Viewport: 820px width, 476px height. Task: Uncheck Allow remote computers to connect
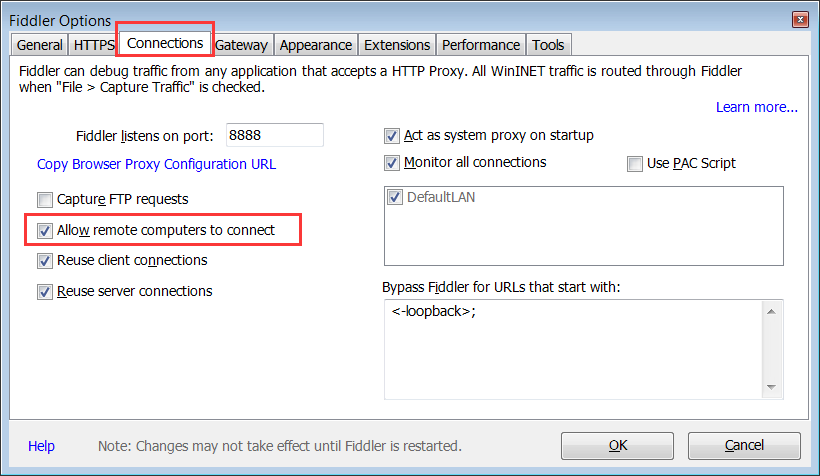[45, 231]
